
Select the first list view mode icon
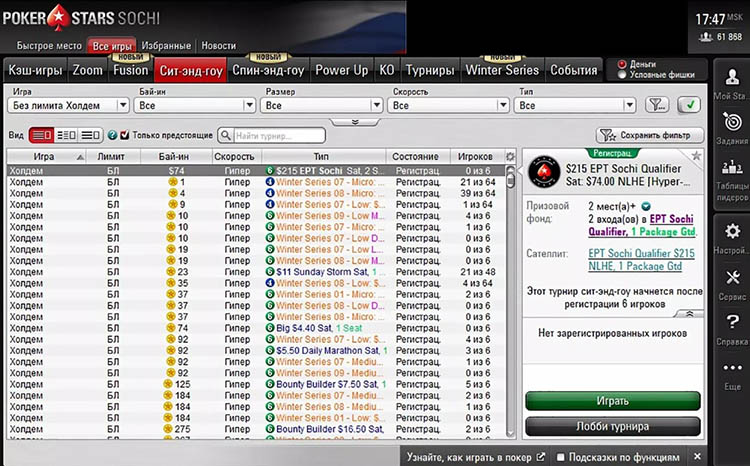click(42, 135)
